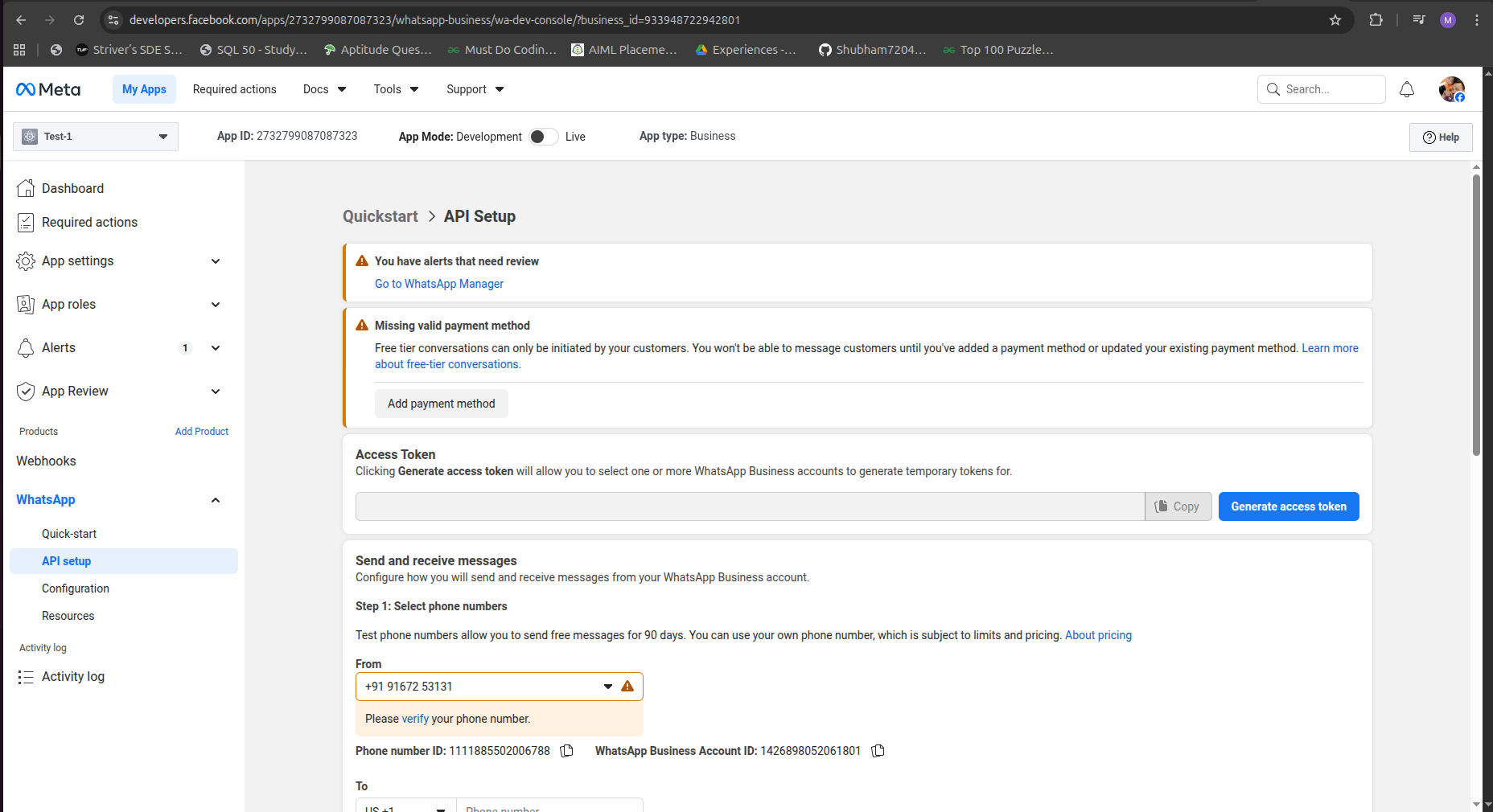Expand App settings section
Viewport: 1493px width, 812px height.
(119, 261)
